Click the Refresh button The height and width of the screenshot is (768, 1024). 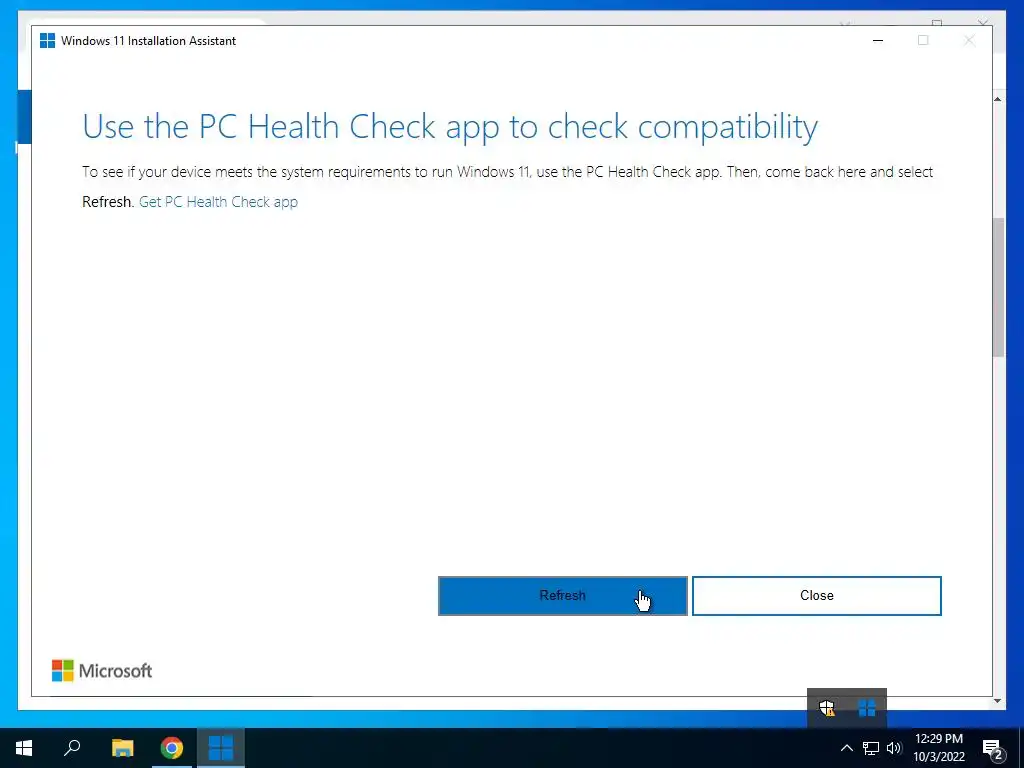point(562,596)
